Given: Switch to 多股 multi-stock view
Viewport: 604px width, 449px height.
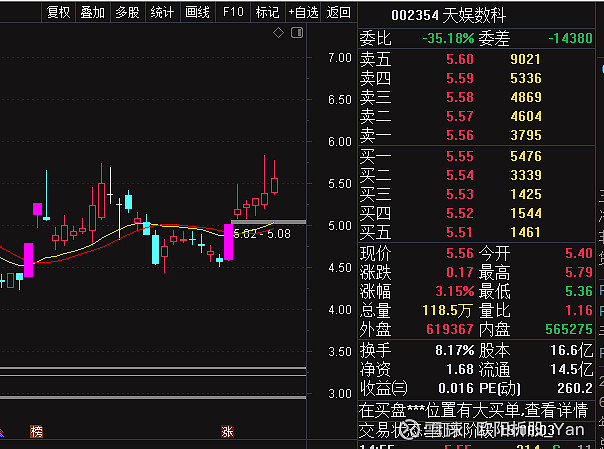Looking at the screenshot, I should [126, 12].
